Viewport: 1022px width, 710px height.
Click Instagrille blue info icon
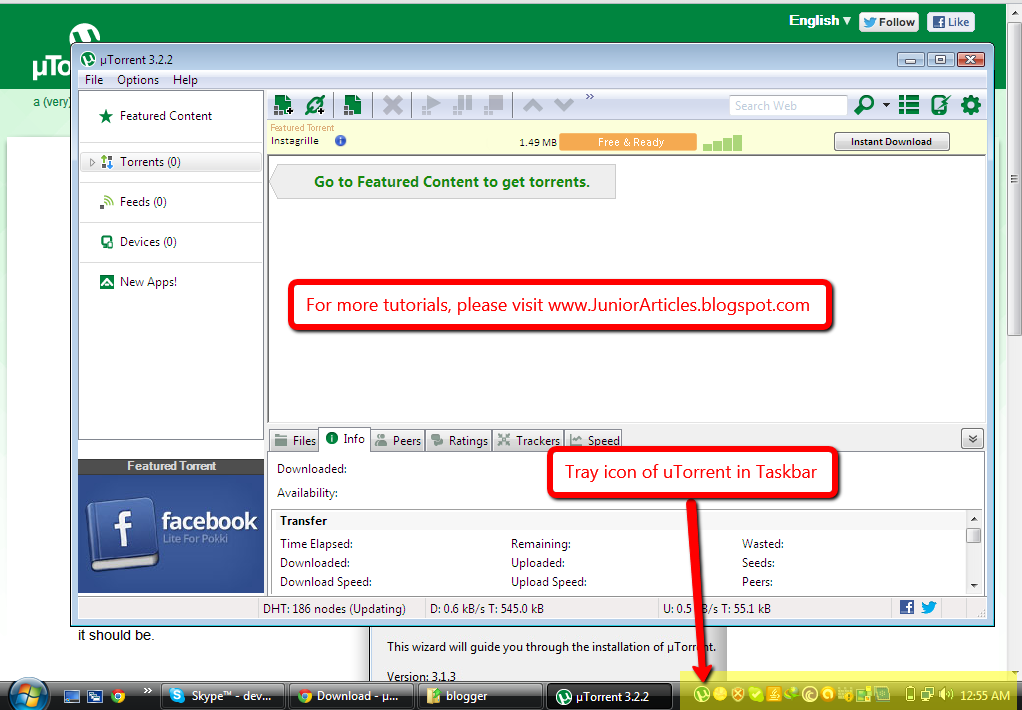click(340, 140)
